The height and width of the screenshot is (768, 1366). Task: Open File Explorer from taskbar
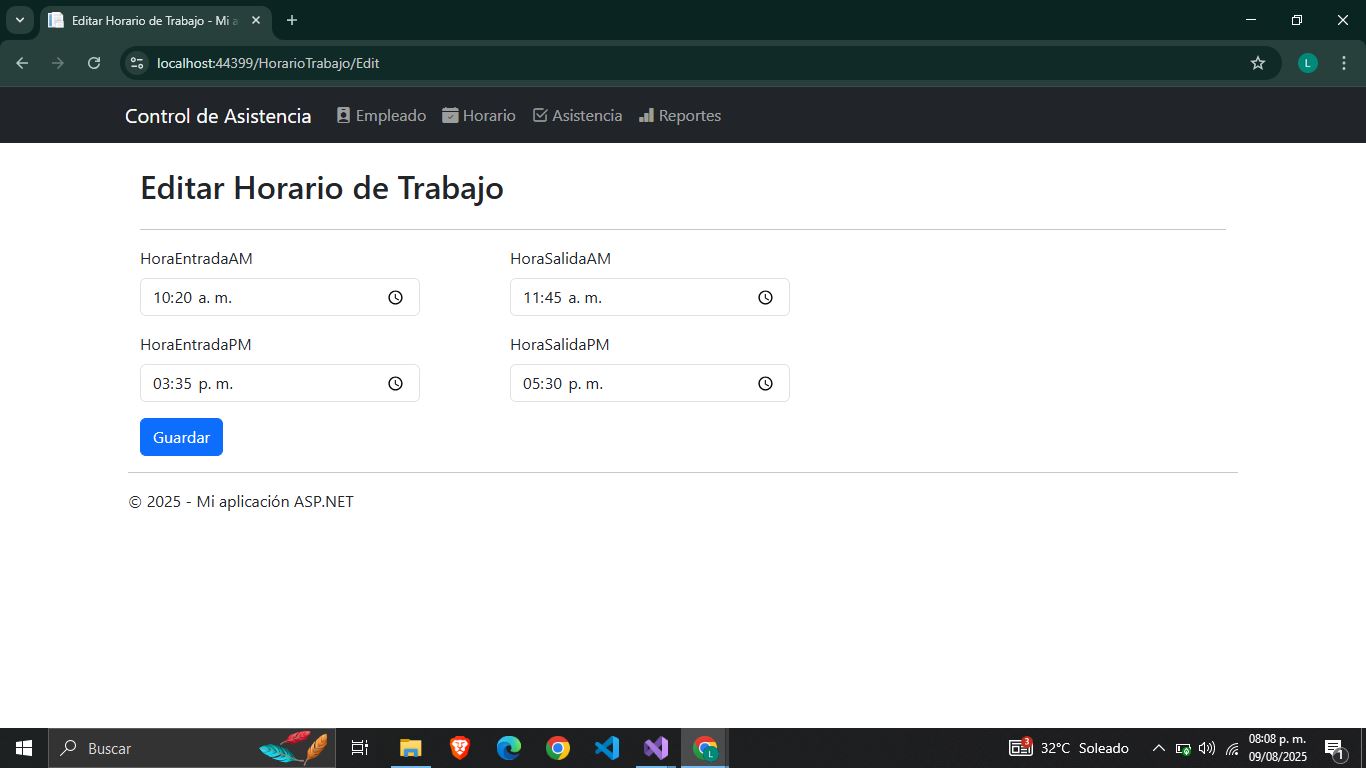coord(411,748)
